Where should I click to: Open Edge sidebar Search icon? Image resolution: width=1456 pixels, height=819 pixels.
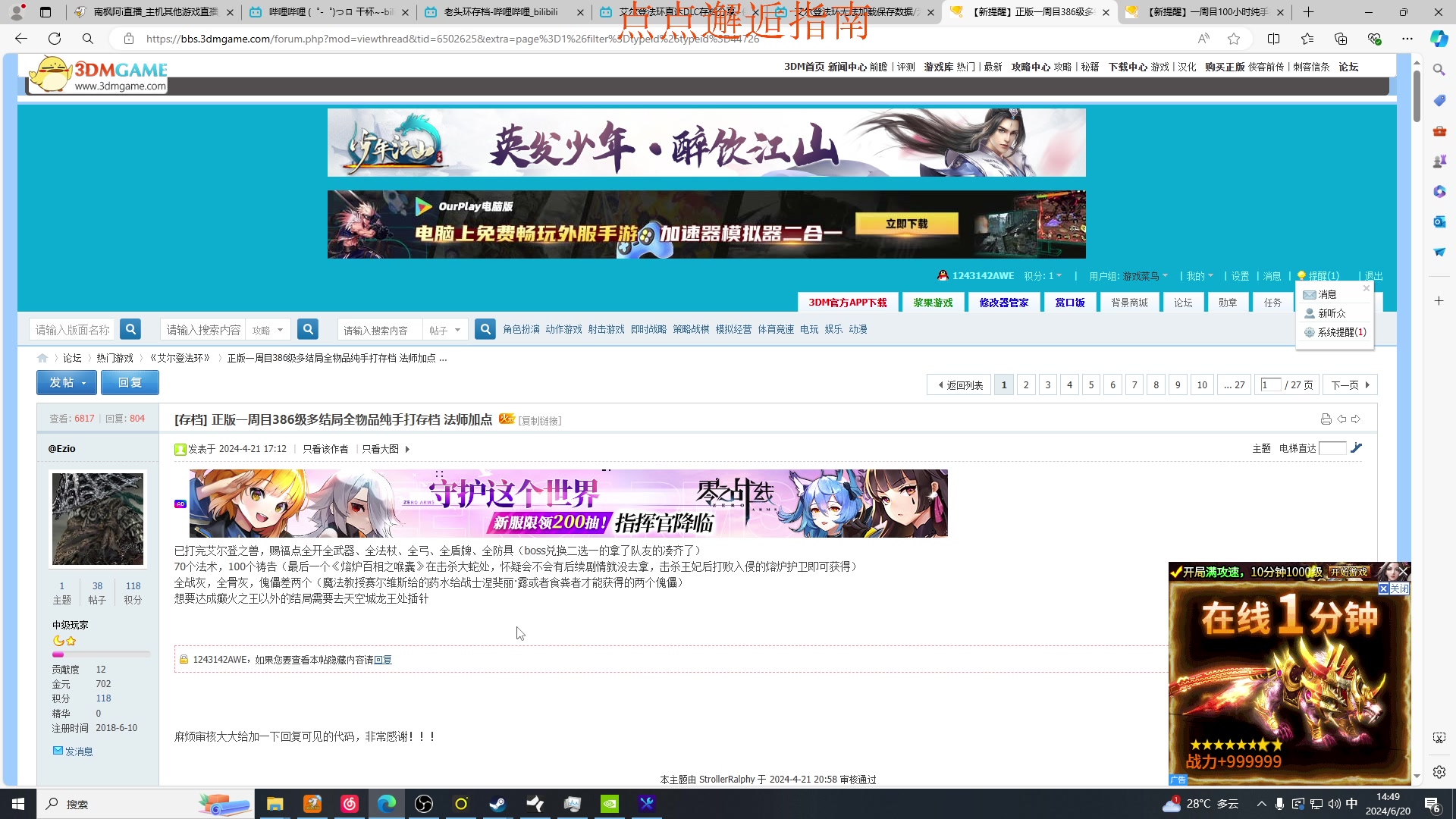[x=1439, y=70]
